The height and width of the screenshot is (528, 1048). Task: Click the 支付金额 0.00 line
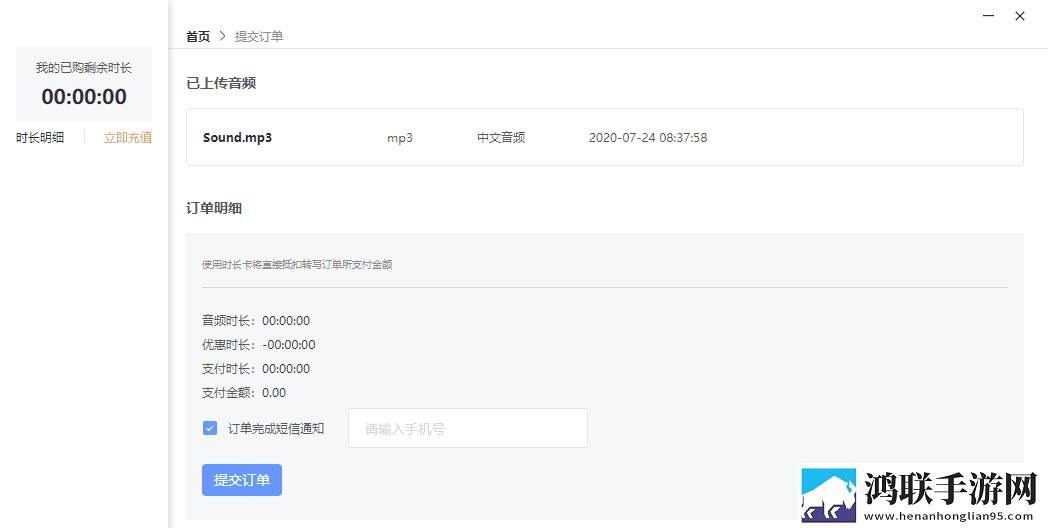(x=244, y=393)
